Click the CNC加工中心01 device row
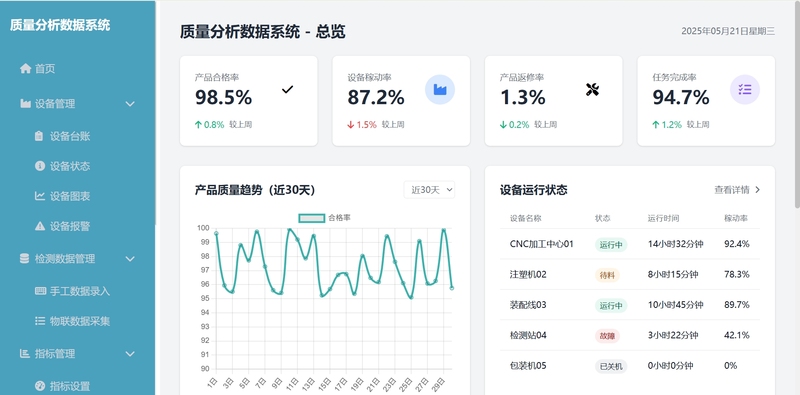 coord(630,244)
